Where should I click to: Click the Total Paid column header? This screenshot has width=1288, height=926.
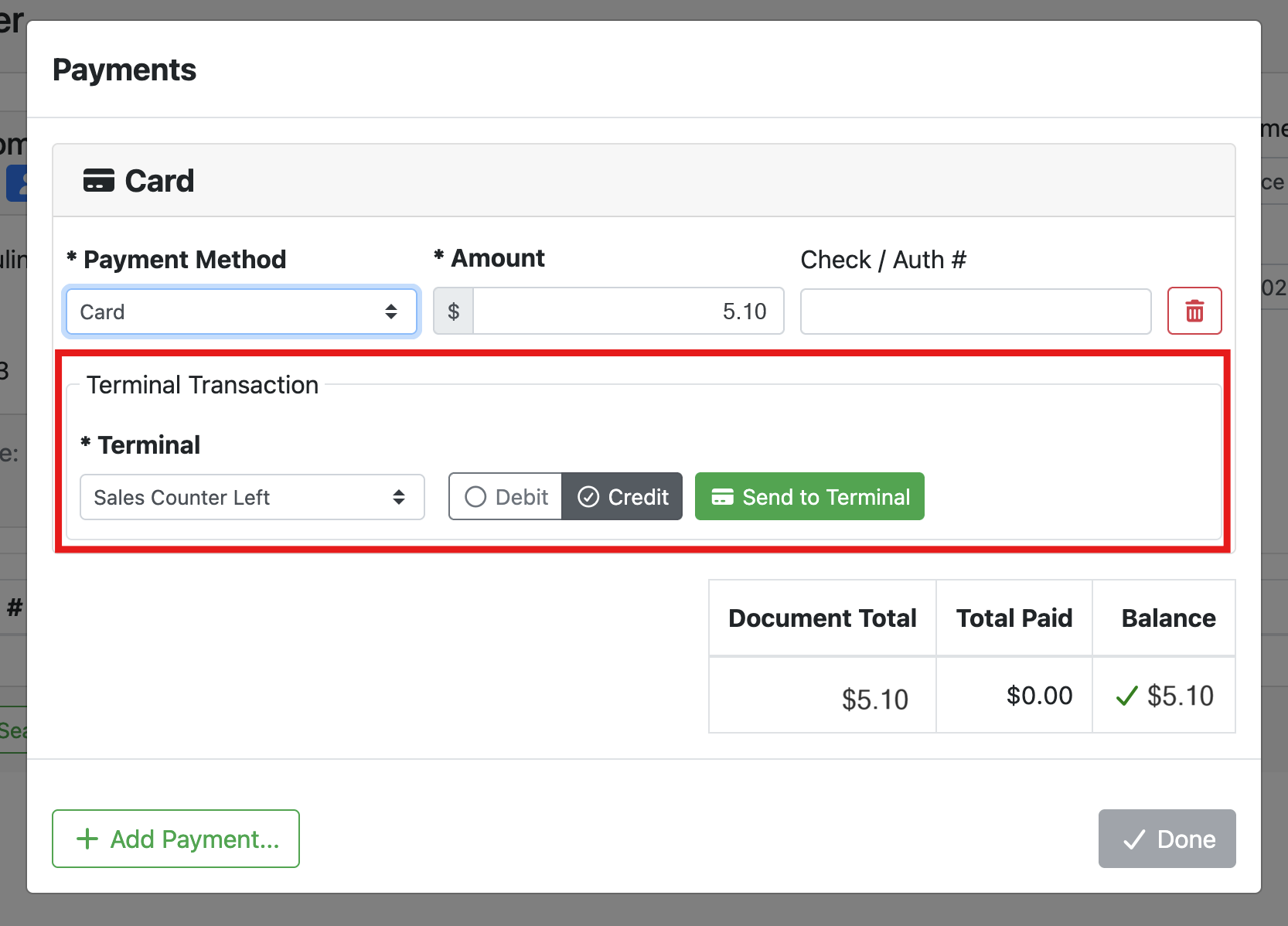[x=1014, y=618]
